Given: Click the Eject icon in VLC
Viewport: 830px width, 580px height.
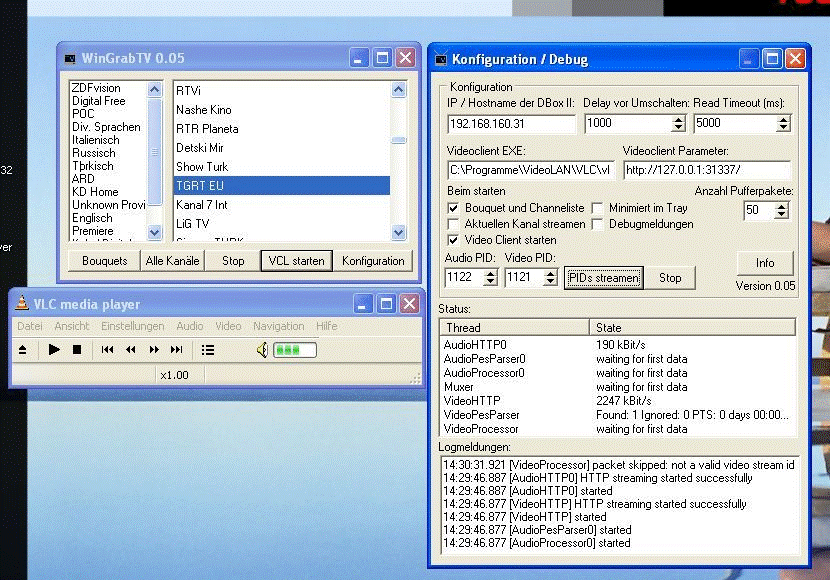Looking at the screenshot, I should (x=24, y=350).
